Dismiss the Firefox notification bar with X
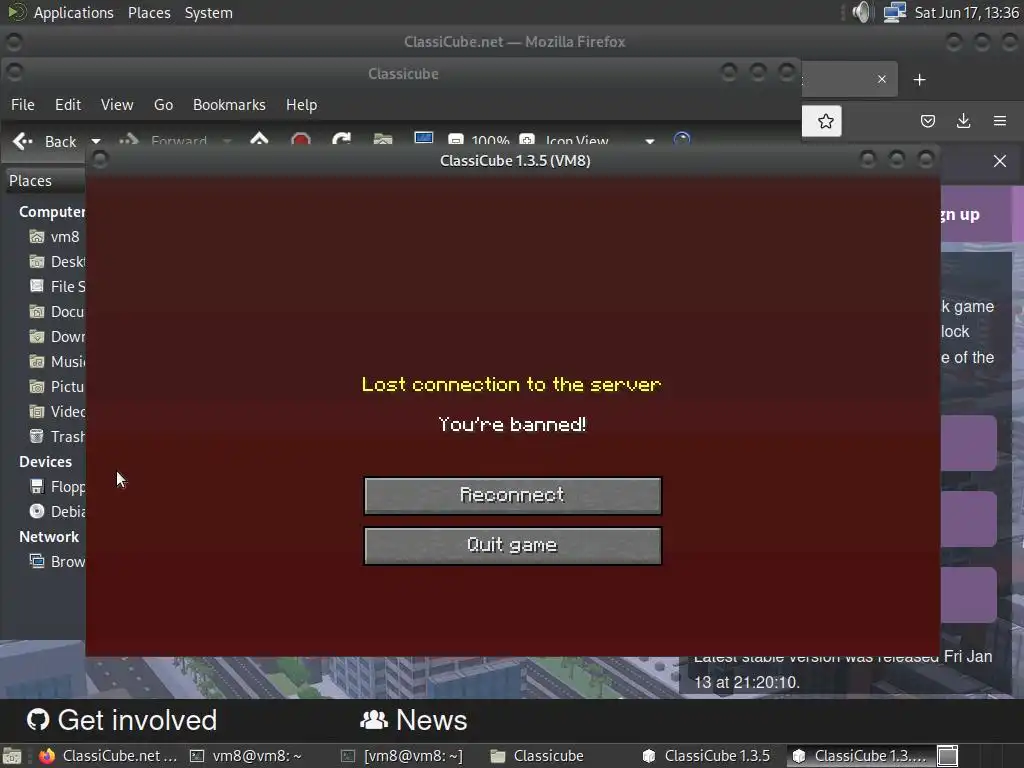Viewport: 1024px width, 768px height. 999,161
